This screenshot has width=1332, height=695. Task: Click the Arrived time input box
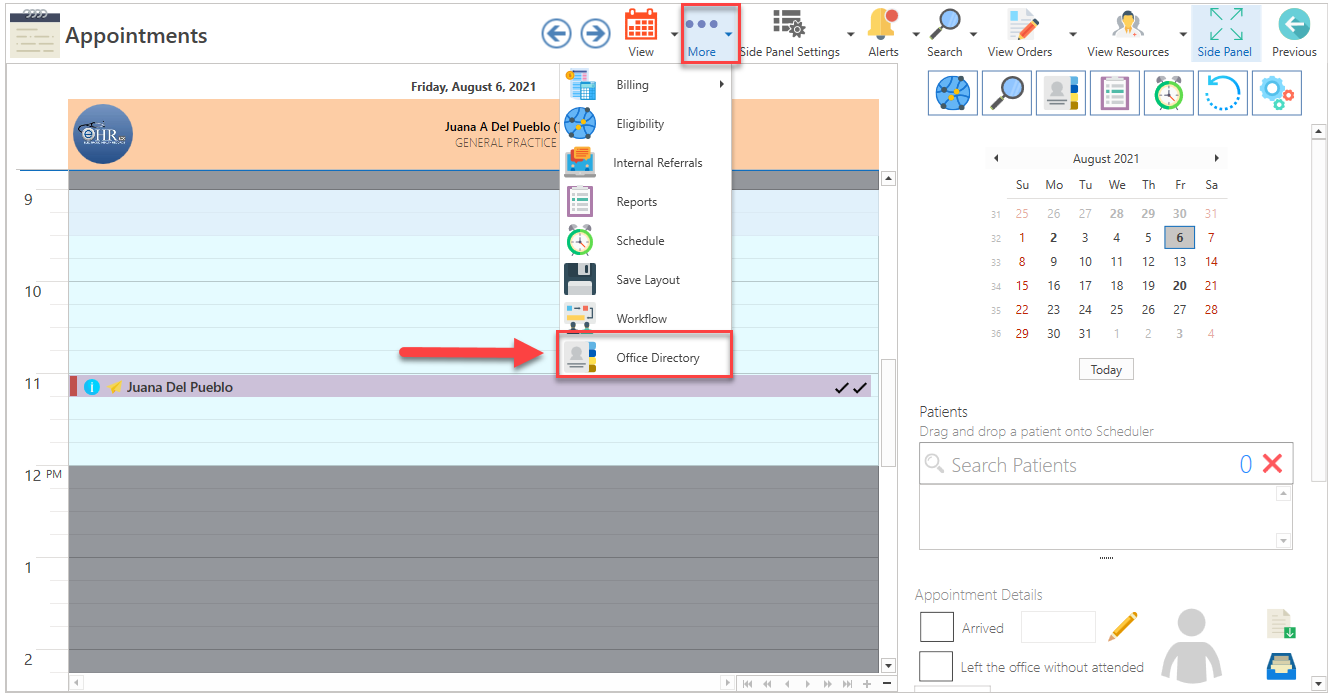(x=1058, y=627)
